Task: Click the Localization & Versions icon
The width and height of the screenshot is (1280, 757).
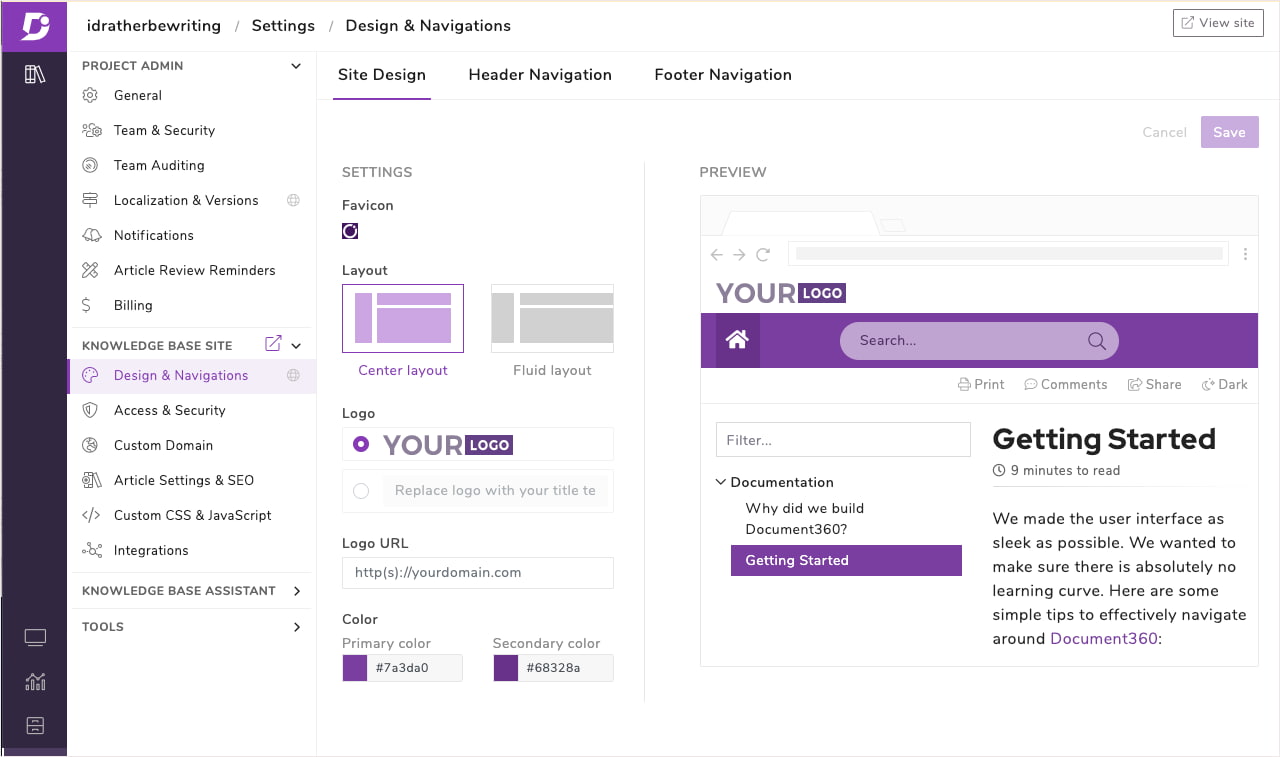Action: (90, 200)
